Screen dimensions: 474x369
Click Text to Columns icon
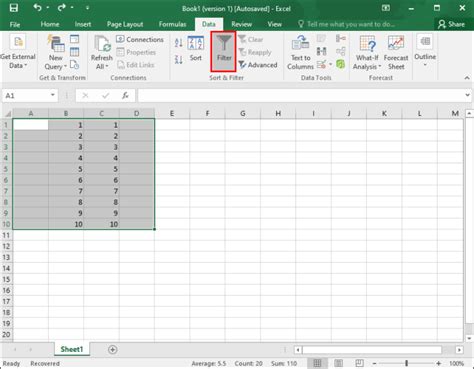point(300,53)
